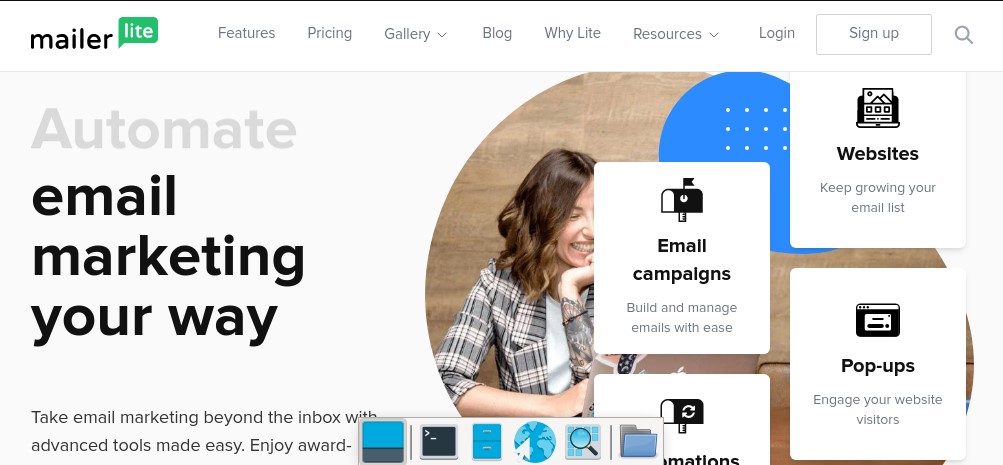Expand the Gallery dropdown menu
1003x465 pixels.
tap(416, 34)
